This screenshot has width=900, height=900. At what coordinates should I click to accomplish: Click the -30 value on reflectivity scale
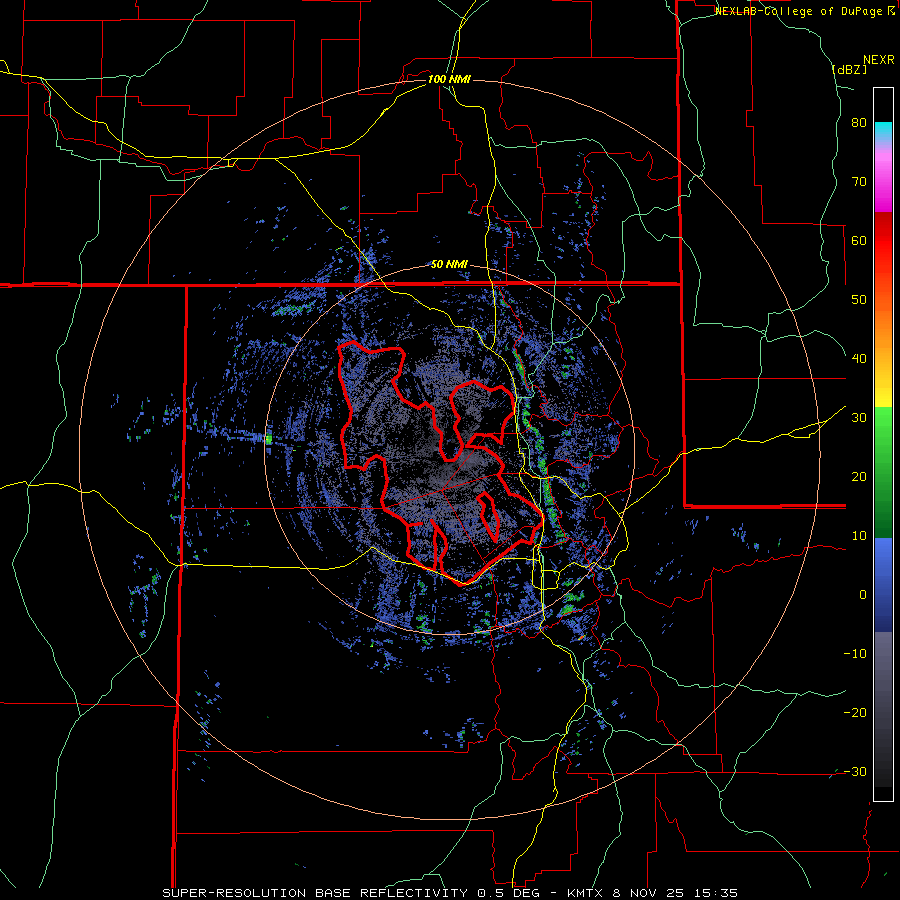pos(855,771)
